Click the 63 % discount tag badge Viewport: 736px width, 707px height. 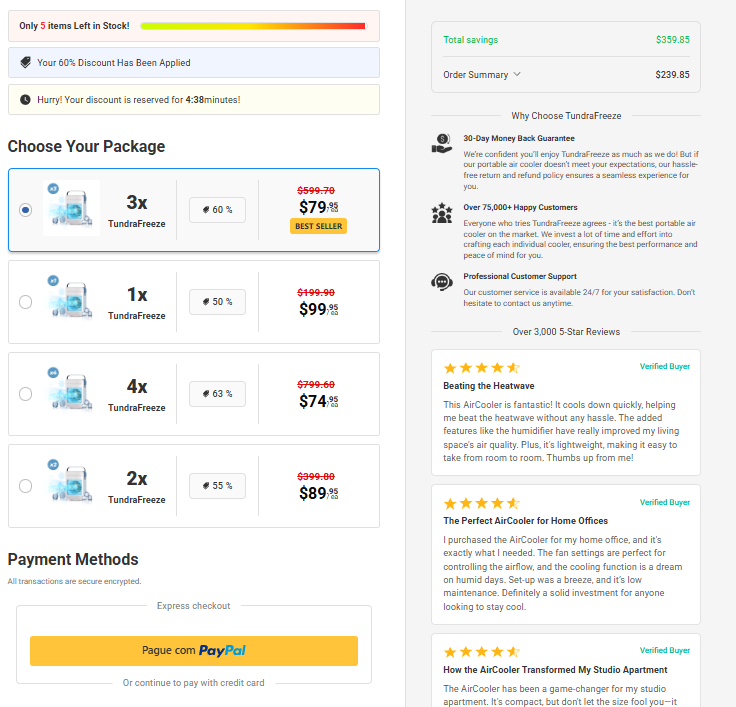pos(217,394)
